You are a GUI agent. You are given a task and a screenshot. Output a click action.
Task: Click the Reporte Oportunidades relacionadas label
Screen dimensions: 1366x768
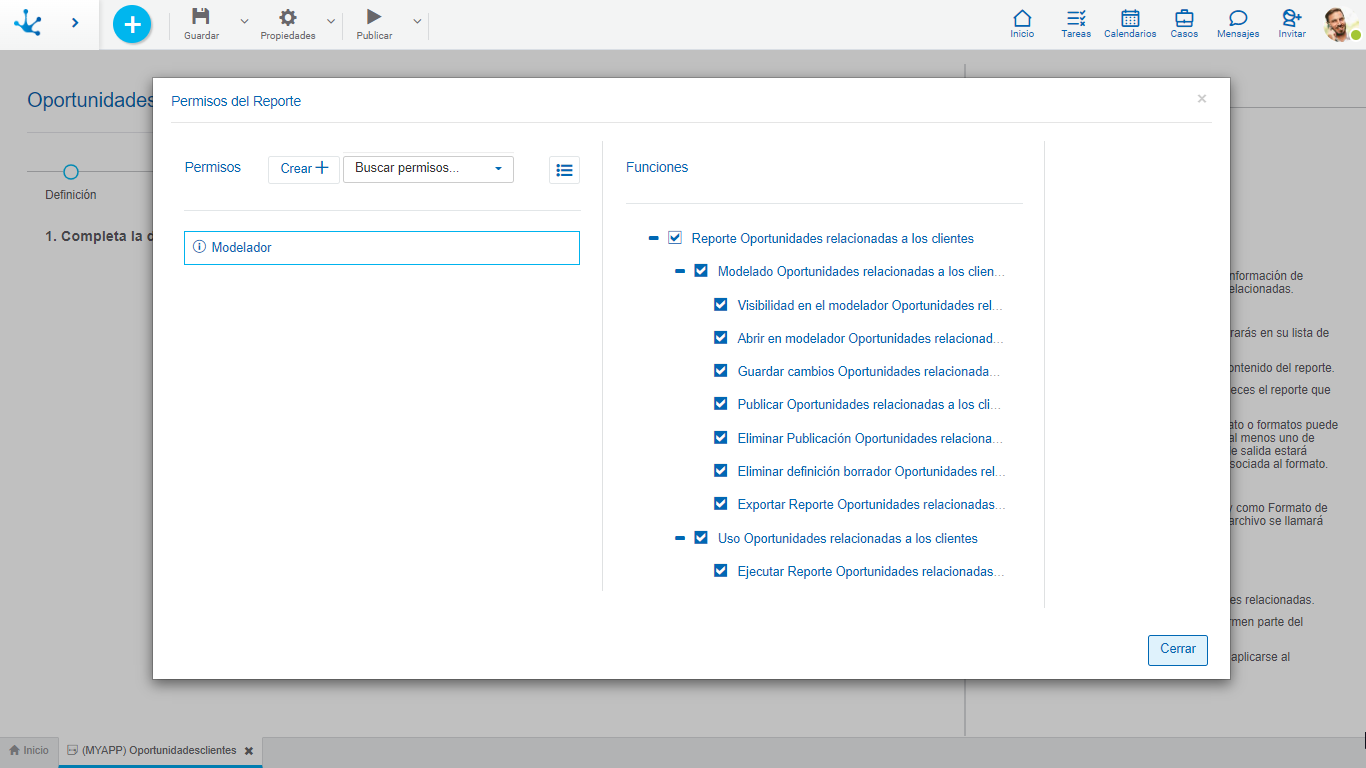[833, 238]
